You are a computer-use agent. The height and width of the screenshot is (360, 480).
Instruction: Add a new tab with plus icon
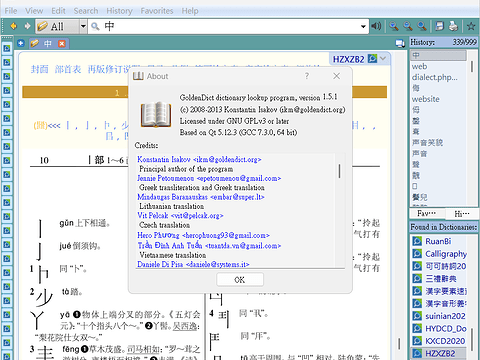(21, 43)
